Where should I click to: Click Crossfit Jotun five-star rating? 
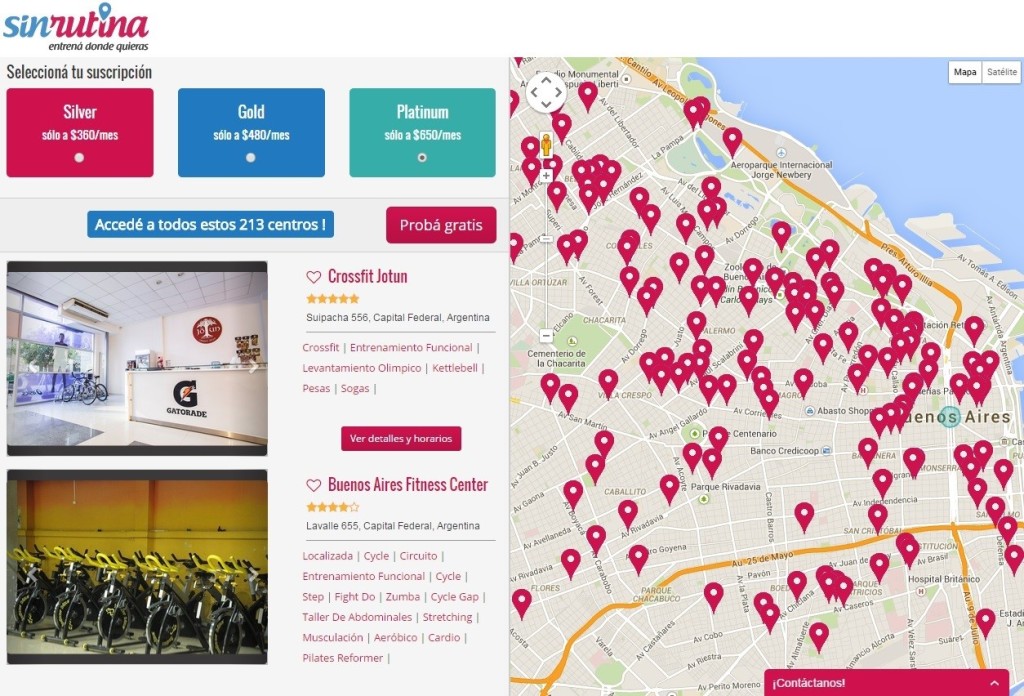pyautogui.click(x=332, y=299)
